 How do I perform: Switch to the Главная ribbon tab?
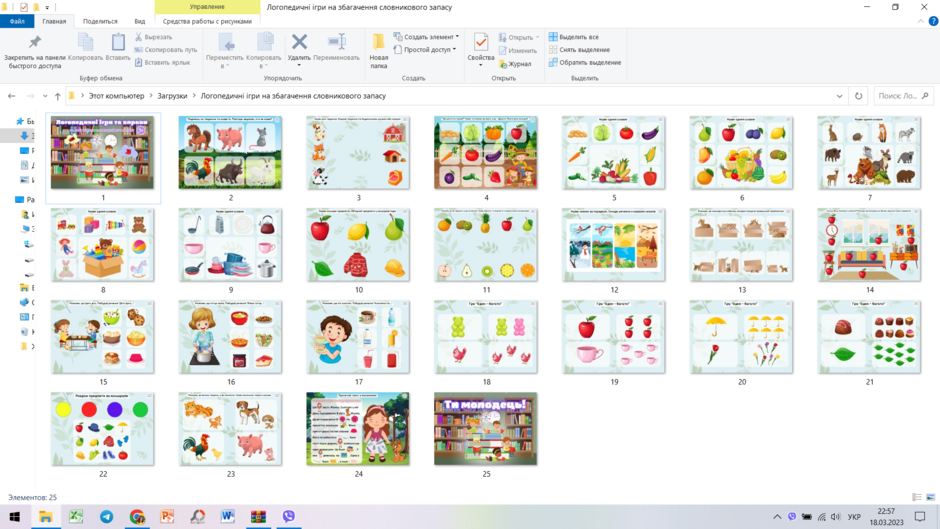coord(54,21)
